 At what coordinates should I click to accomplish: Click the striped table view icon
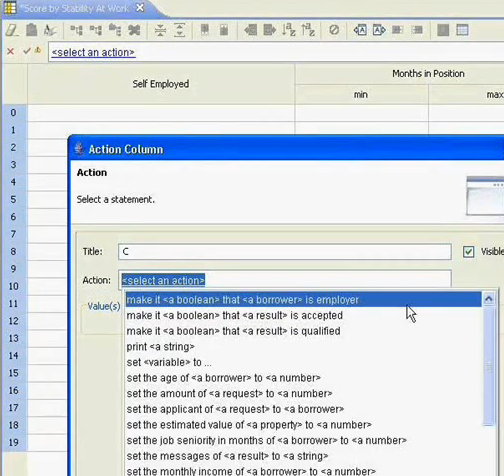coord(462,30)
